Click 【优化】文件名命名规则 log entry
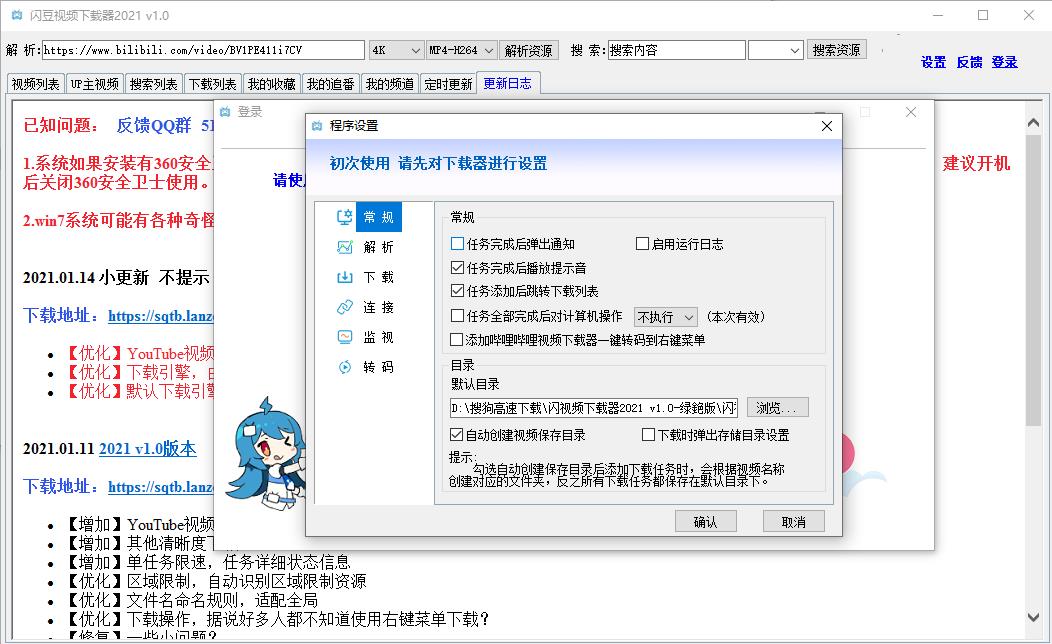 191,600
